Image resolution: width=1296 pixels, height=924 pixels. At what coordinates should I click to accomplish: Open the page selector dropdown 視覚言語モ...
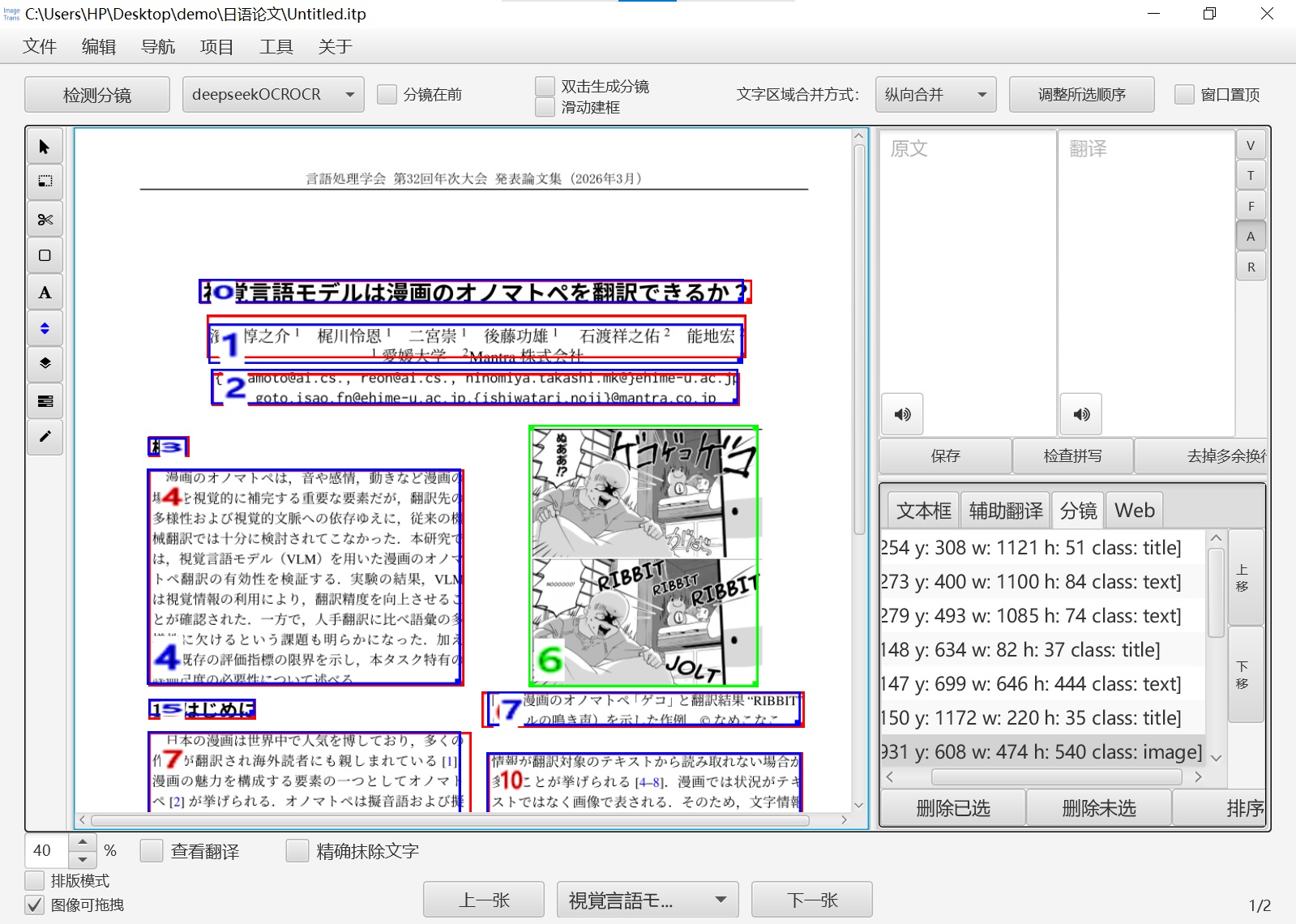648,900
